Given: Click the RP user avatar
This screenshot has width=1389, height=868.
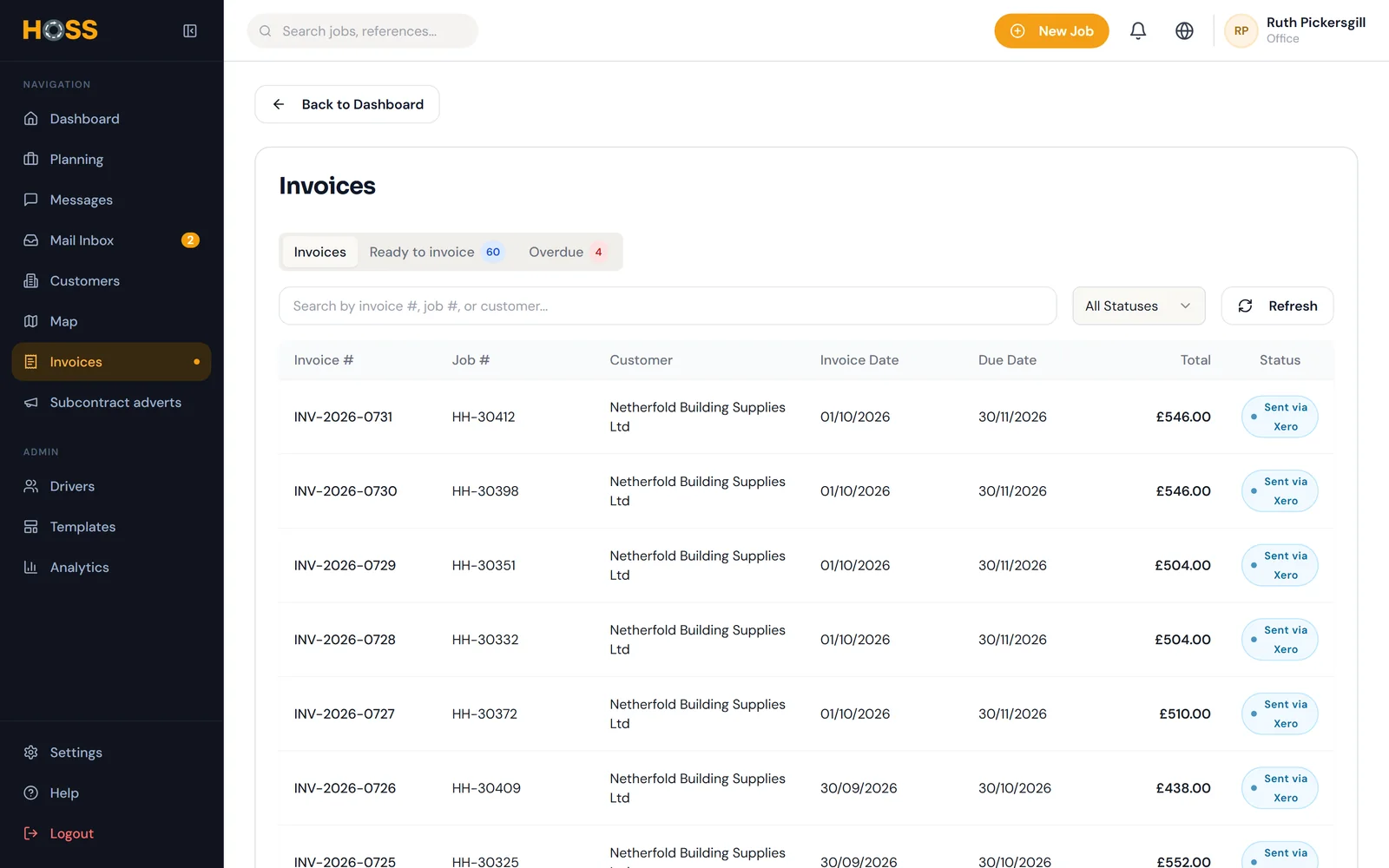Looking at the screenshot, I should [1241, 31].
